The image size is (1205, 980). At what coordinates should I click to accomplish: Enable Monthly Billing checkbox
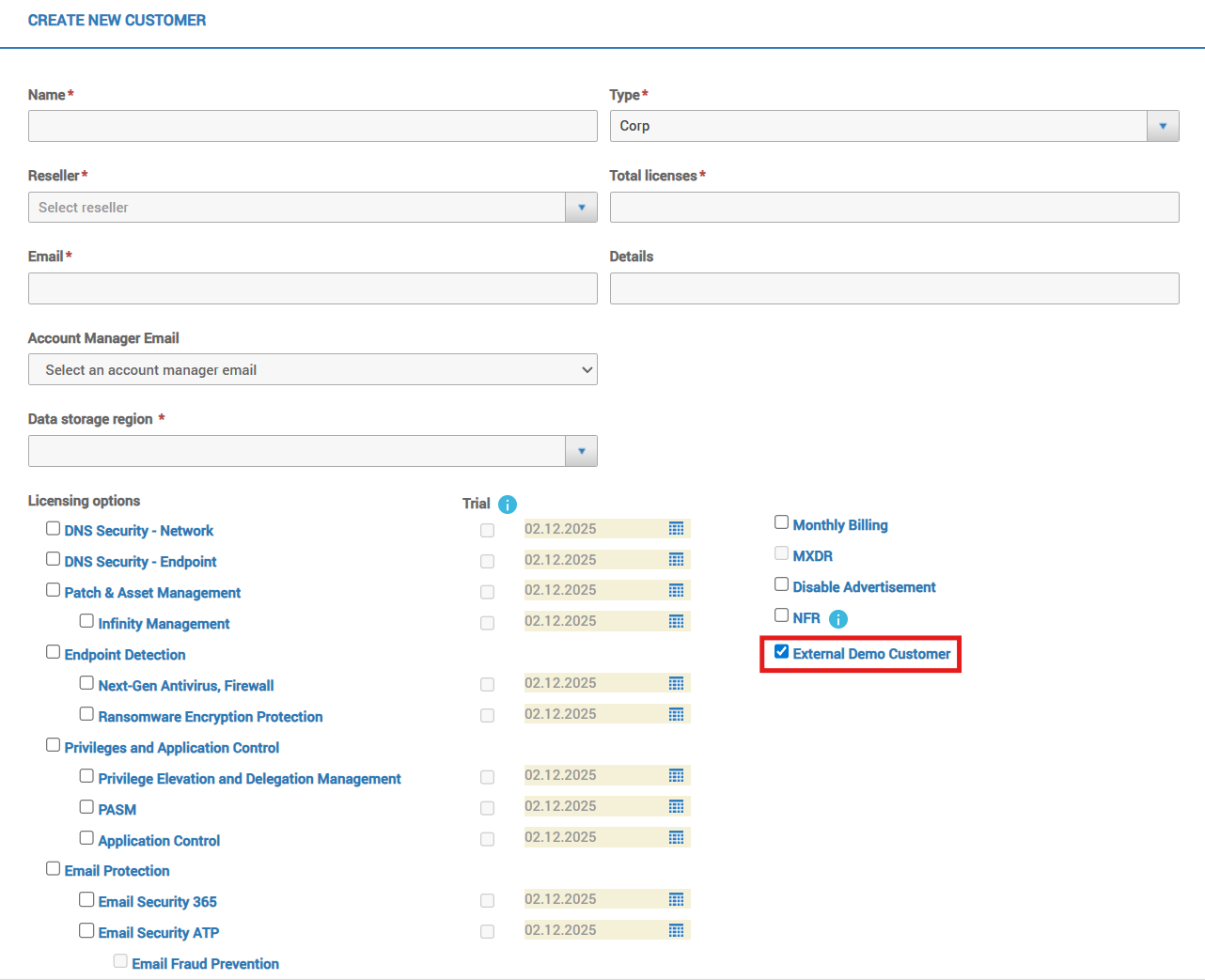tap(781, 522)
